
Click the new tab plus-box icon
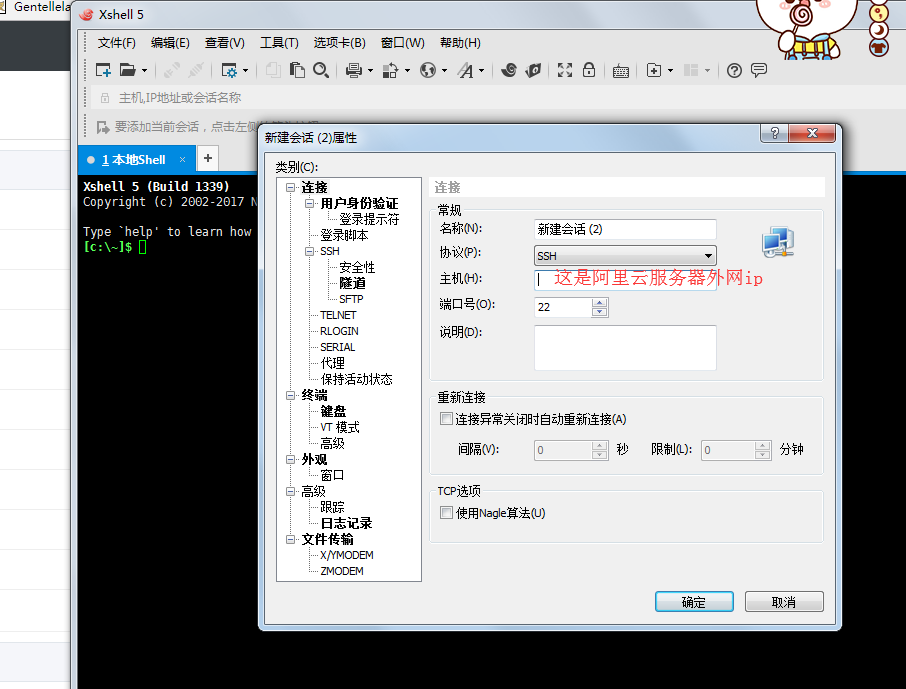click(653, 71)
